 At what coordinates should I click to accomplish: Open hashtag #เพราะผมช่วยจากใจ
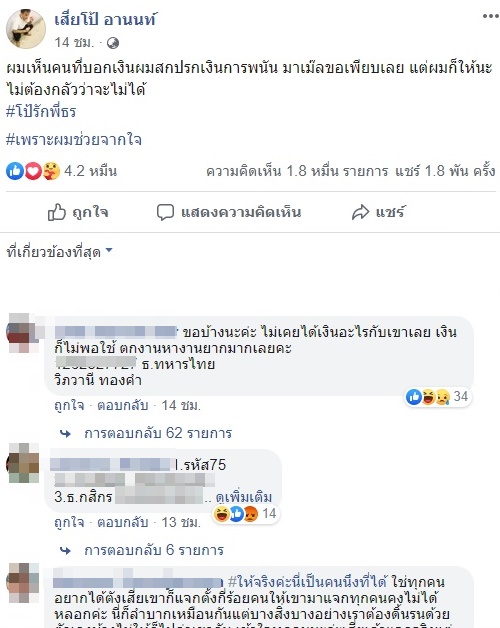click(x=74, y=139)
